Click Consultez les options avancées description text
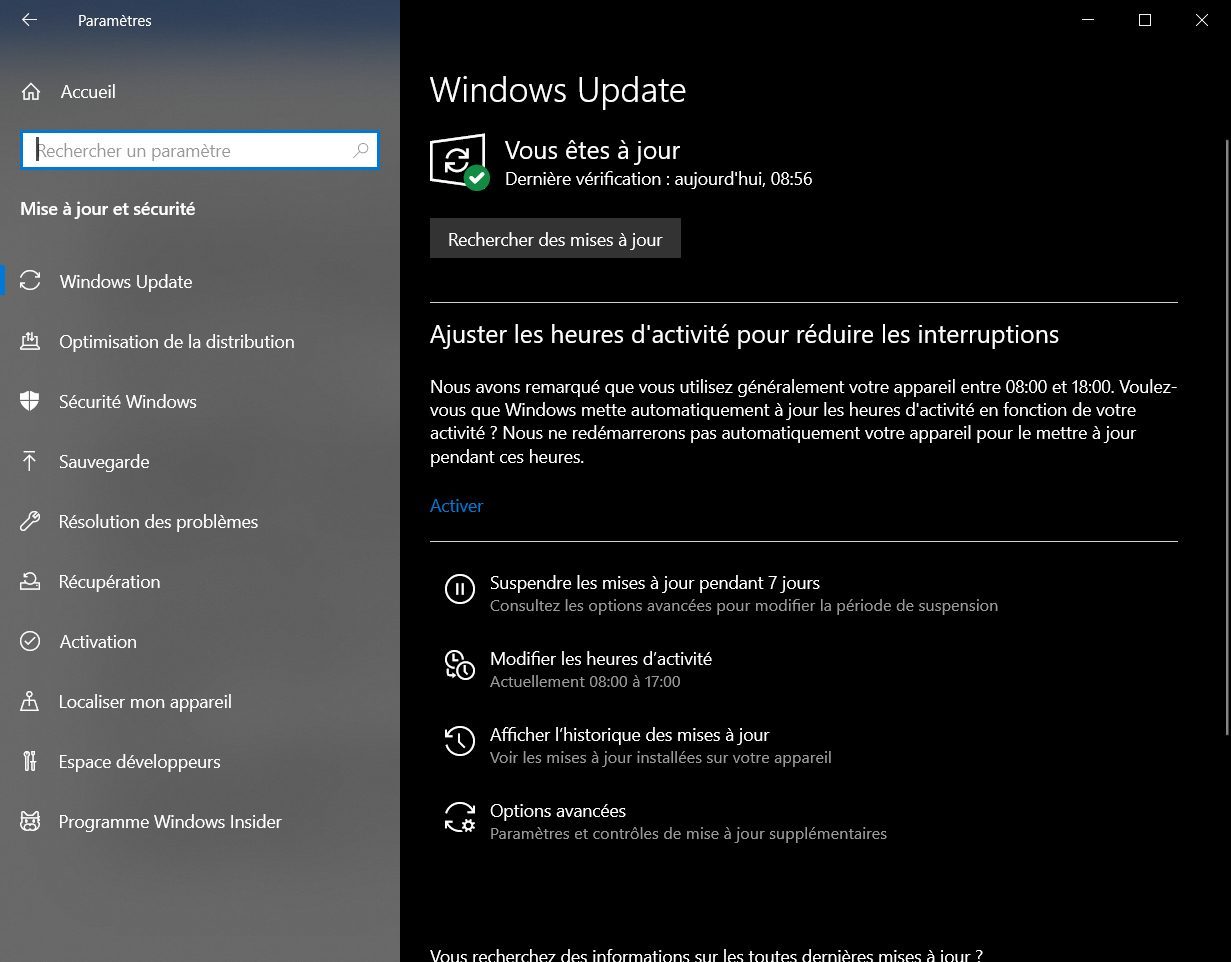Image resolution: width=1231 pixels, height=962 pixels. point(744,606)
